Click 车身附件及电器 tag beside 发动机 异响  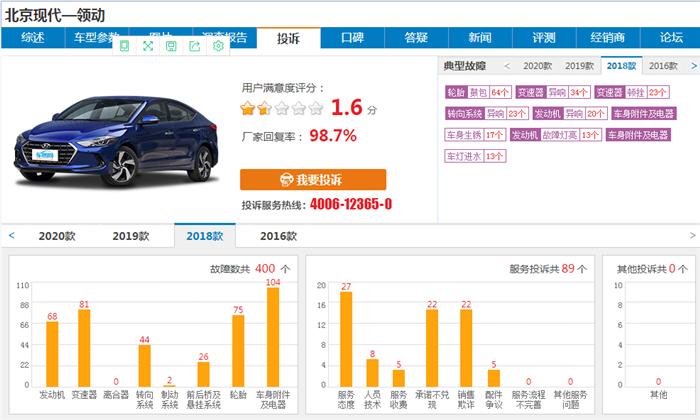coord(644,113)
